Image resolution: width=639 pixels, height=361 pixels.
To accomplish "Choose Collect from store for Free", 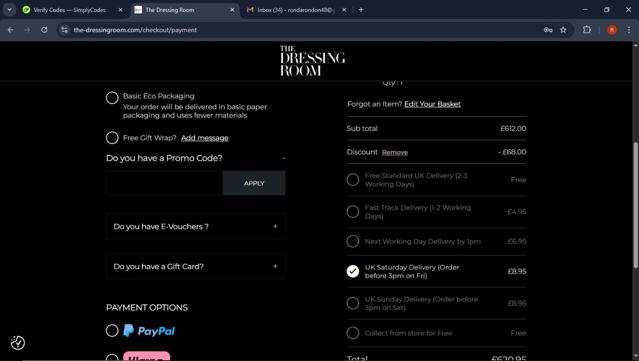I will [353, 333].
